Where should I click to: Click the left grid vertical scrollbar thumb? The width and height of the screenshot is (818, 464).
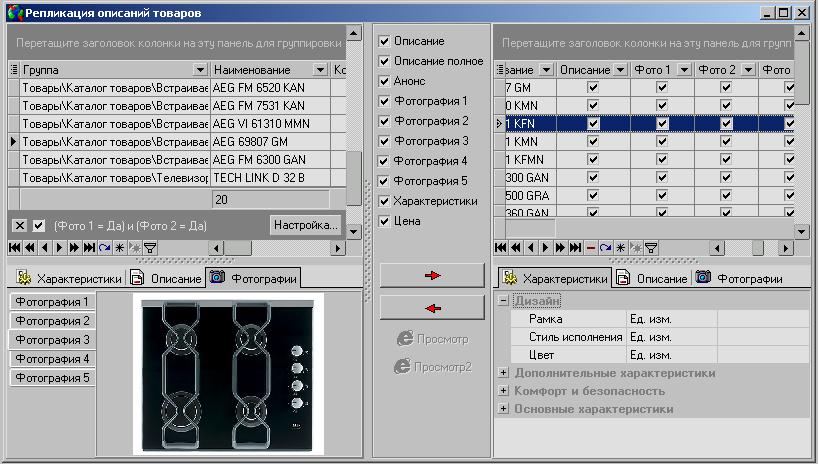pyautogui.click(x=354, y=179)
